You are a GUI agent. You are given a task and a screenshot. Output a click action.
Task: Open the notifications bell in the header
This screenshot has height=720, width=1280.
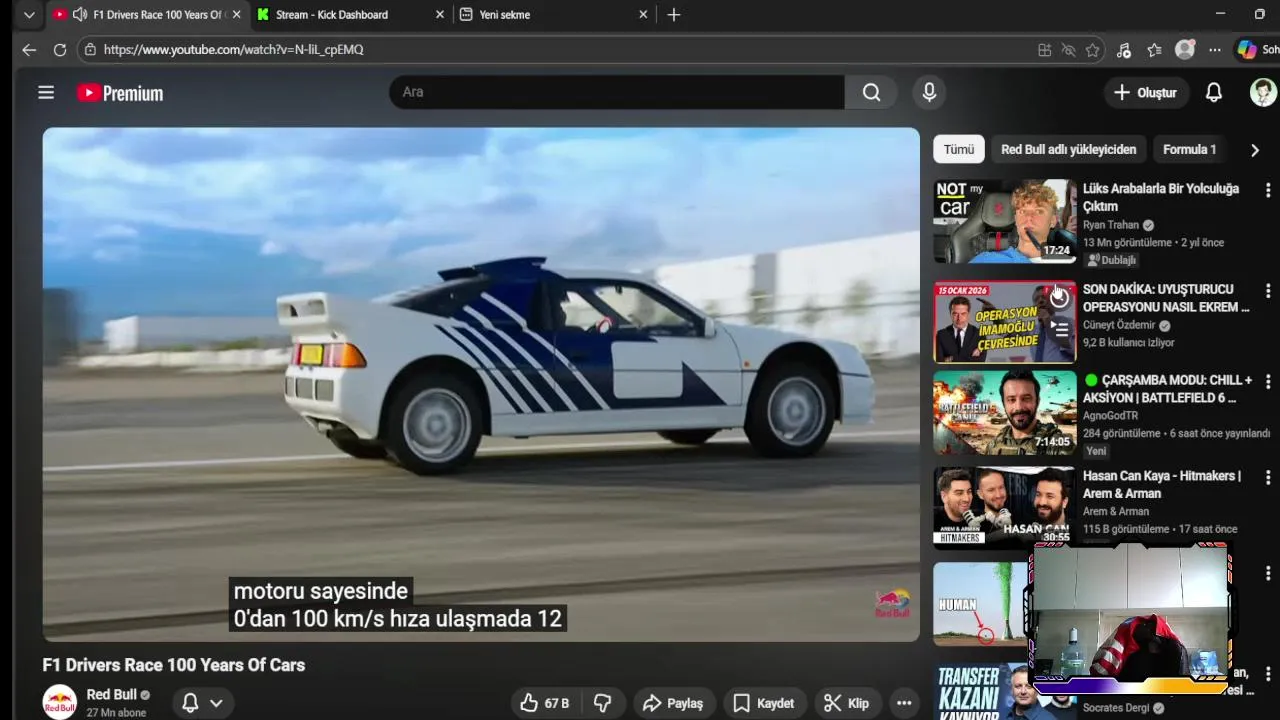[x=1213, y=92]
